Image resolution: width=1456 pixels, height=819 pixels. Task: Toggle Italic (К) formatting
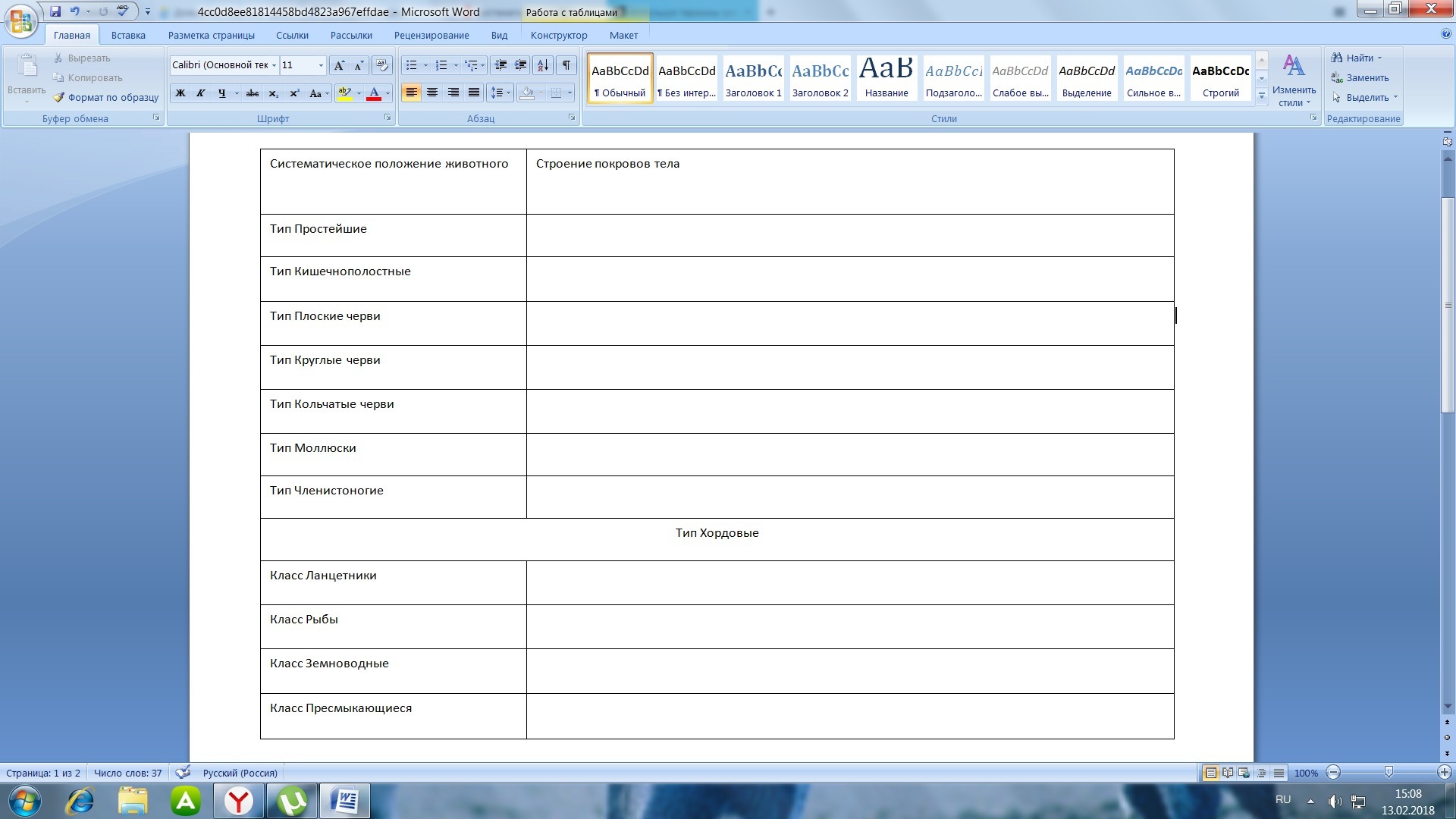pos(201,93)
